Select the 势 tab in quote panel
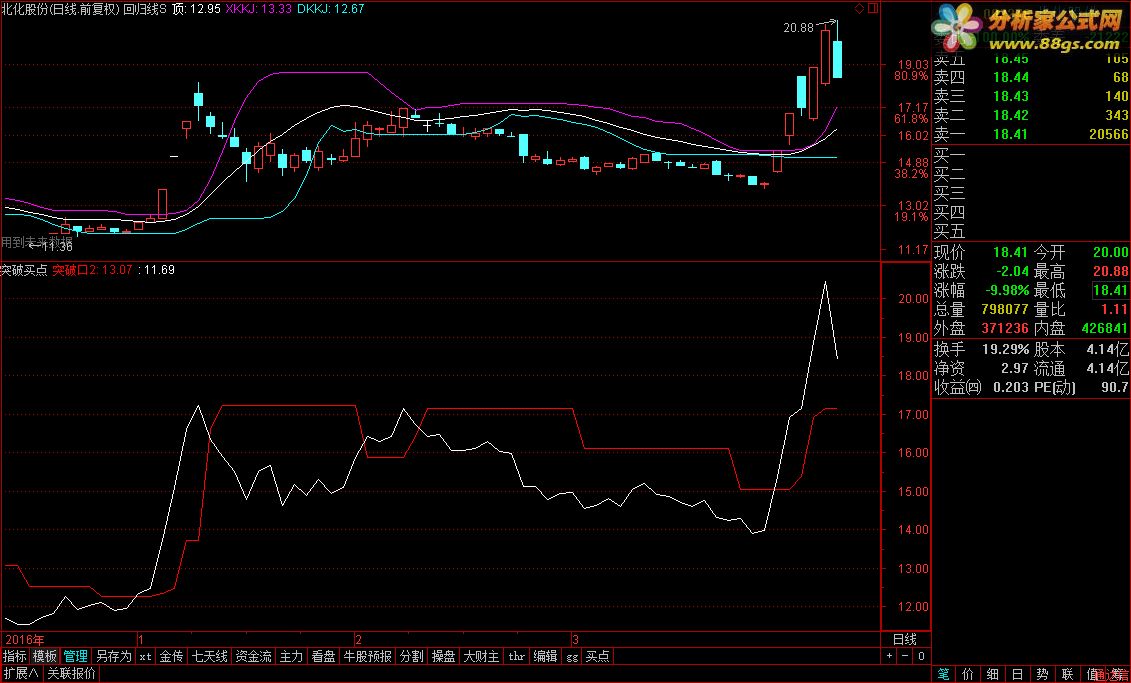Image resolution: width=1131 pixels, height=683 pixels. [x=1043, y=674]
